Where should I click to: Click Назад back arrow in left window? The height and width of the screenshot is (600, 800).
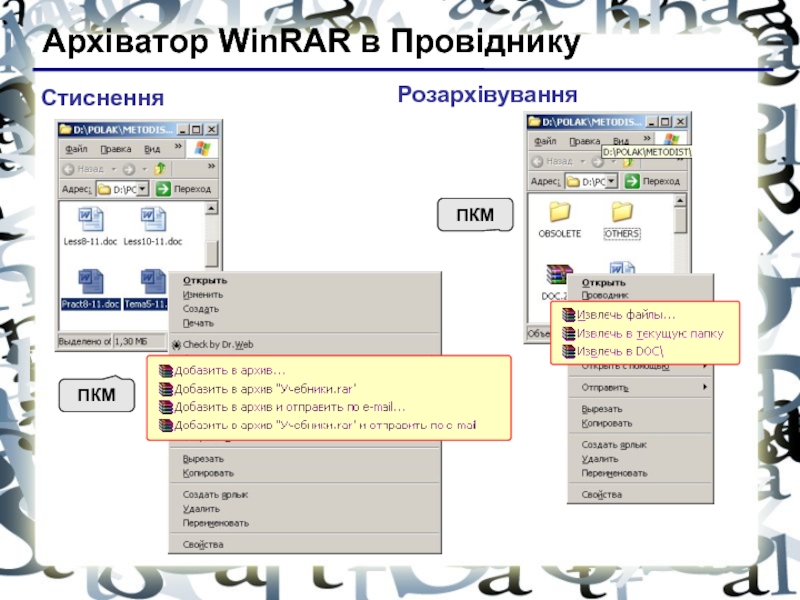[x=68, y=169]
